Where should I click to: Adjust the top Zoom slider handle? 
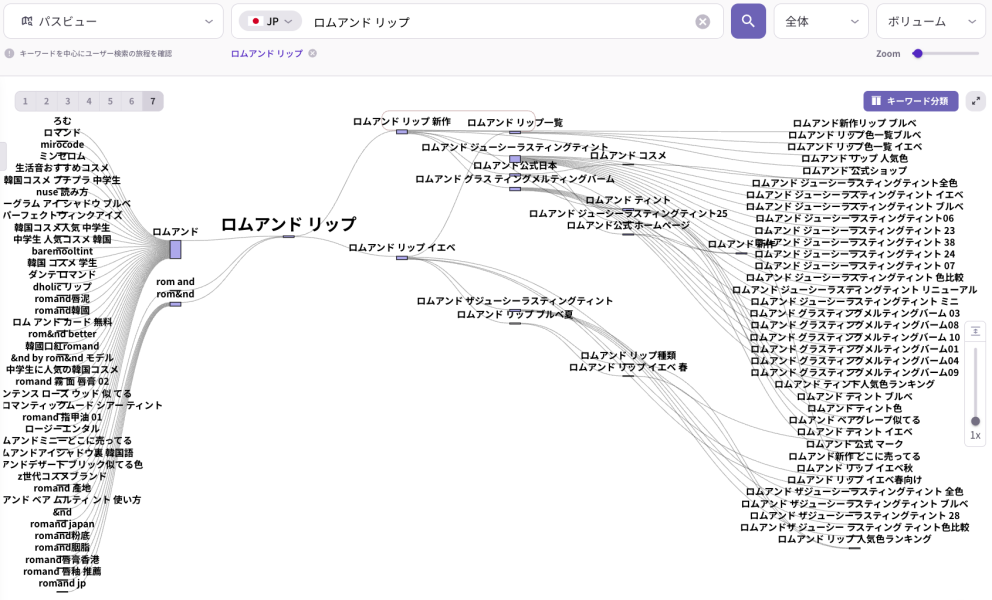click(x=917, y=54)
